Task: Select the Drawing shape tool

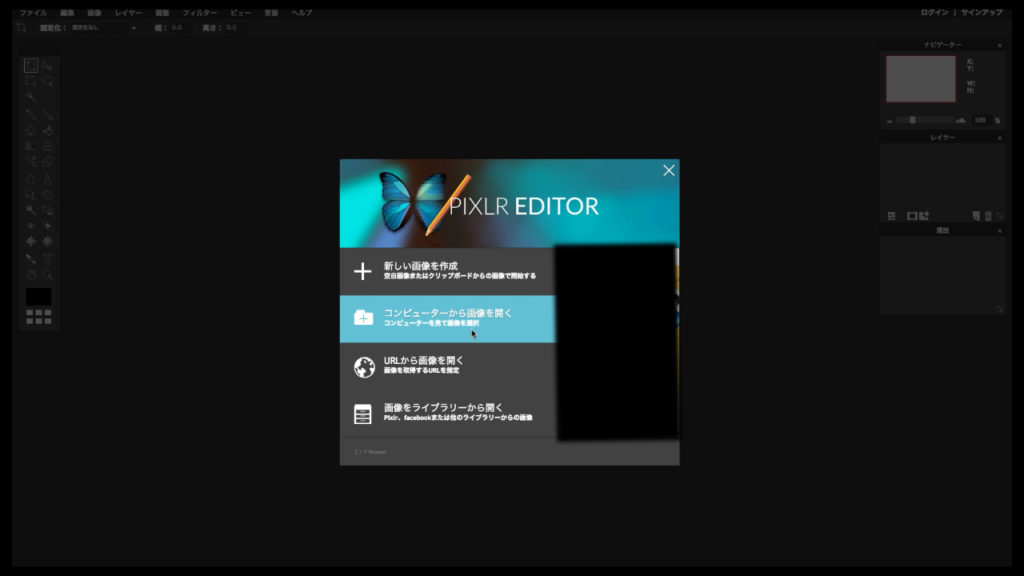Action: tap(48, 161)
